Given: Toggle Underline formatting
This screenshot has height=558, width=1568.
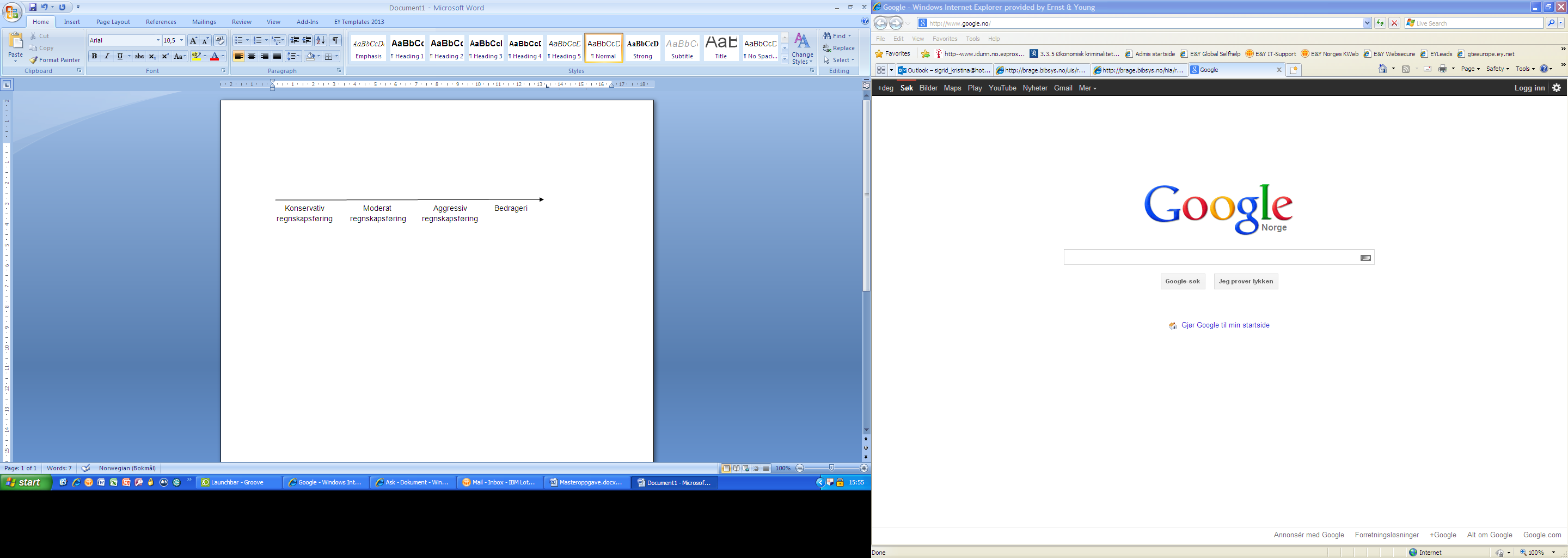Looking at the screenshot, I should (120, 56).
